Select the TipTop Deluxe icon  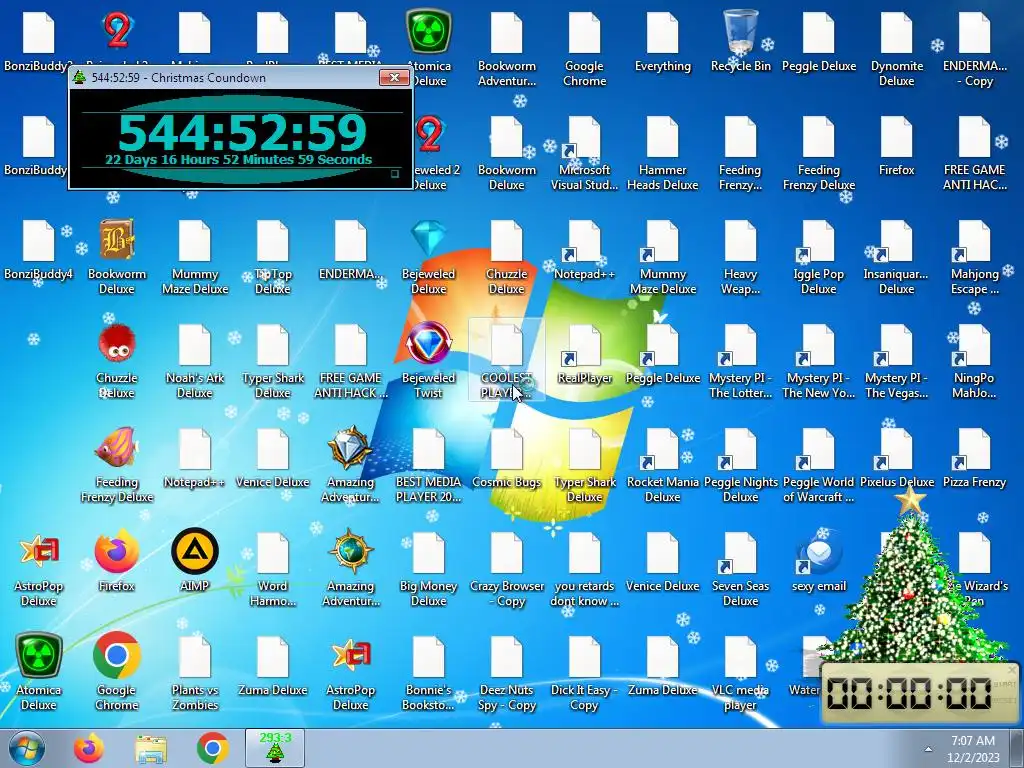point(273,257)
